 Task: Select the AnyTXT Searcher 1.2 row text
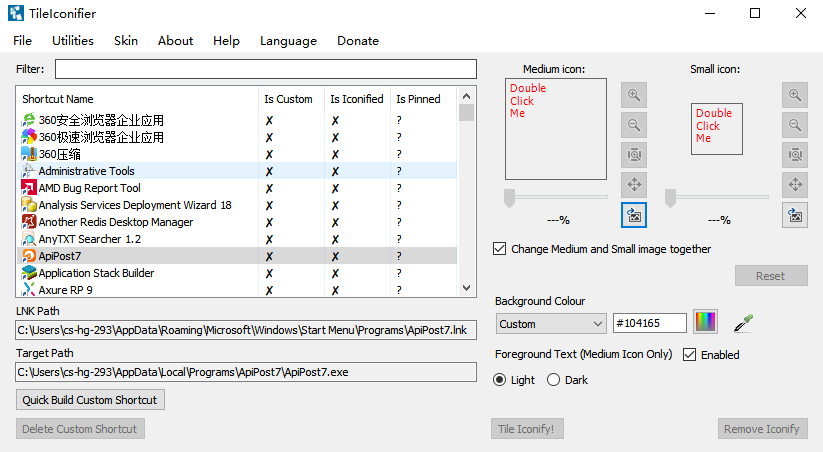(x=90, y=239)
